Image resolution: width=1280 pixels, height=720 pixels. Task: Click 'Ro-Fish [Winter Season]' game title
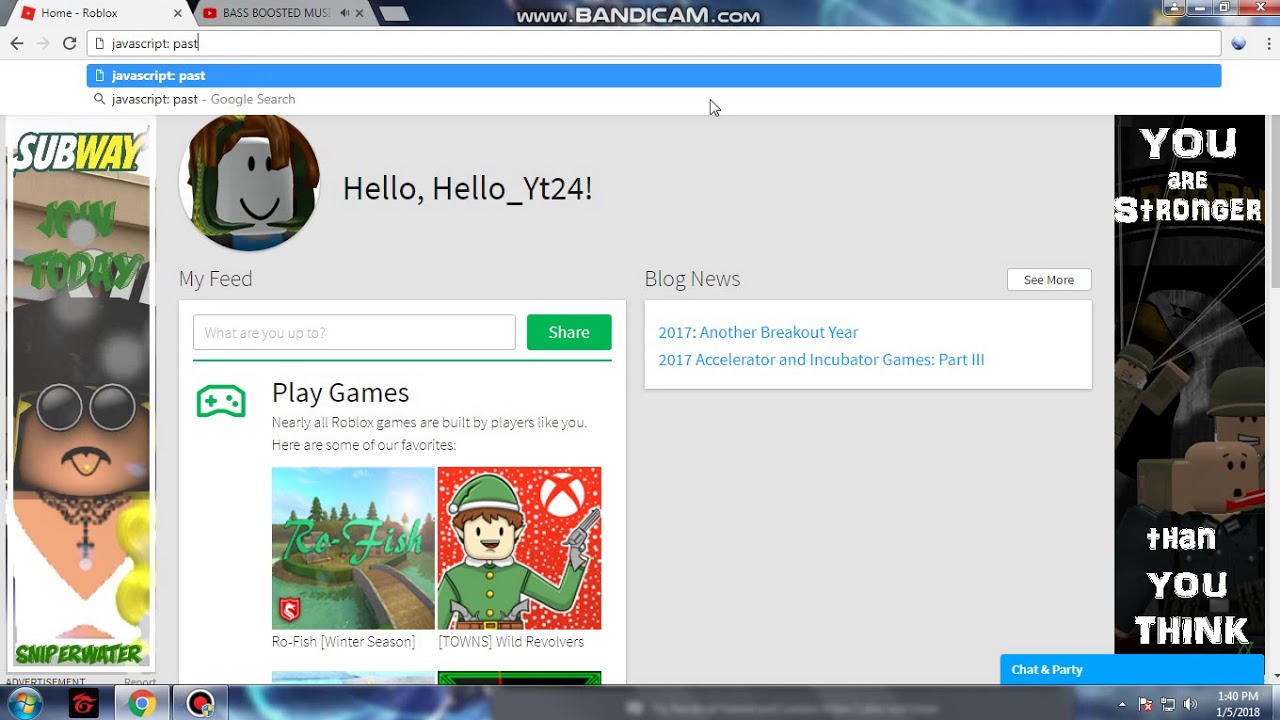point(343,641)
